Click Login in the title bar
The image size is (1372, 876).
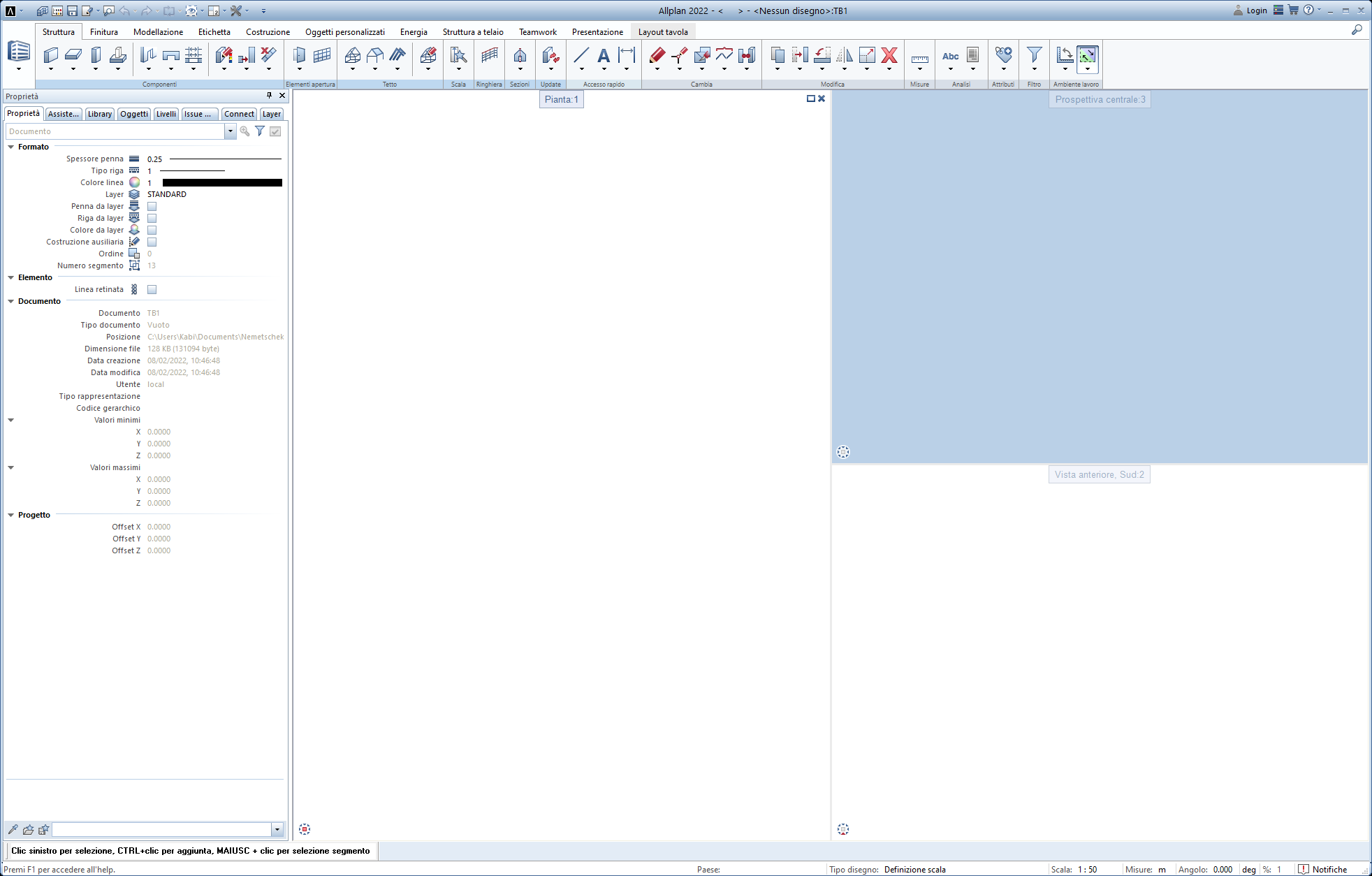pyautogui.click(x=1250, y=10)
